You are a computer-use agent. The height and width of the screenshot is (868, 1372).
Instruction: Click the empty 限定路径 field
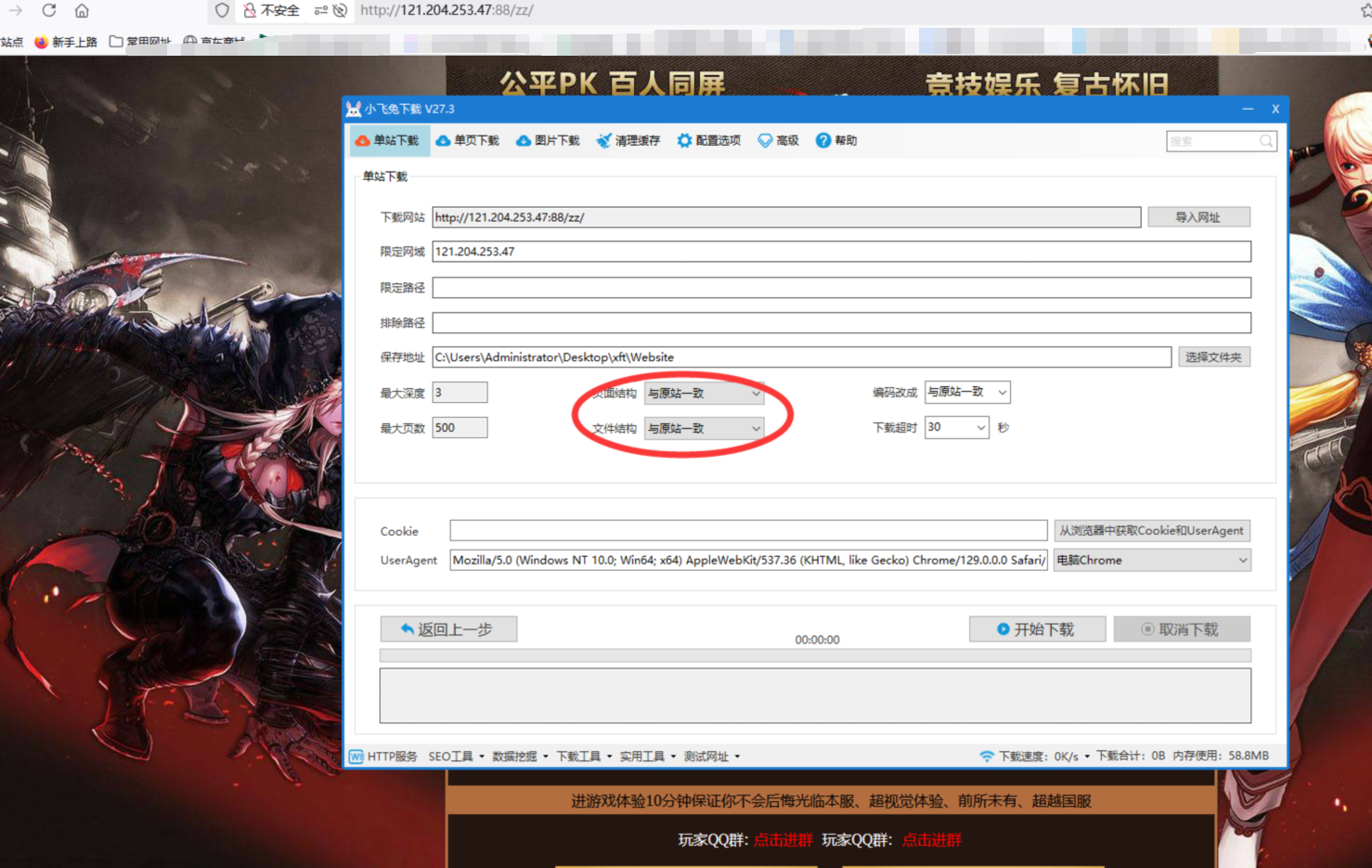click(x=841, y=288)
